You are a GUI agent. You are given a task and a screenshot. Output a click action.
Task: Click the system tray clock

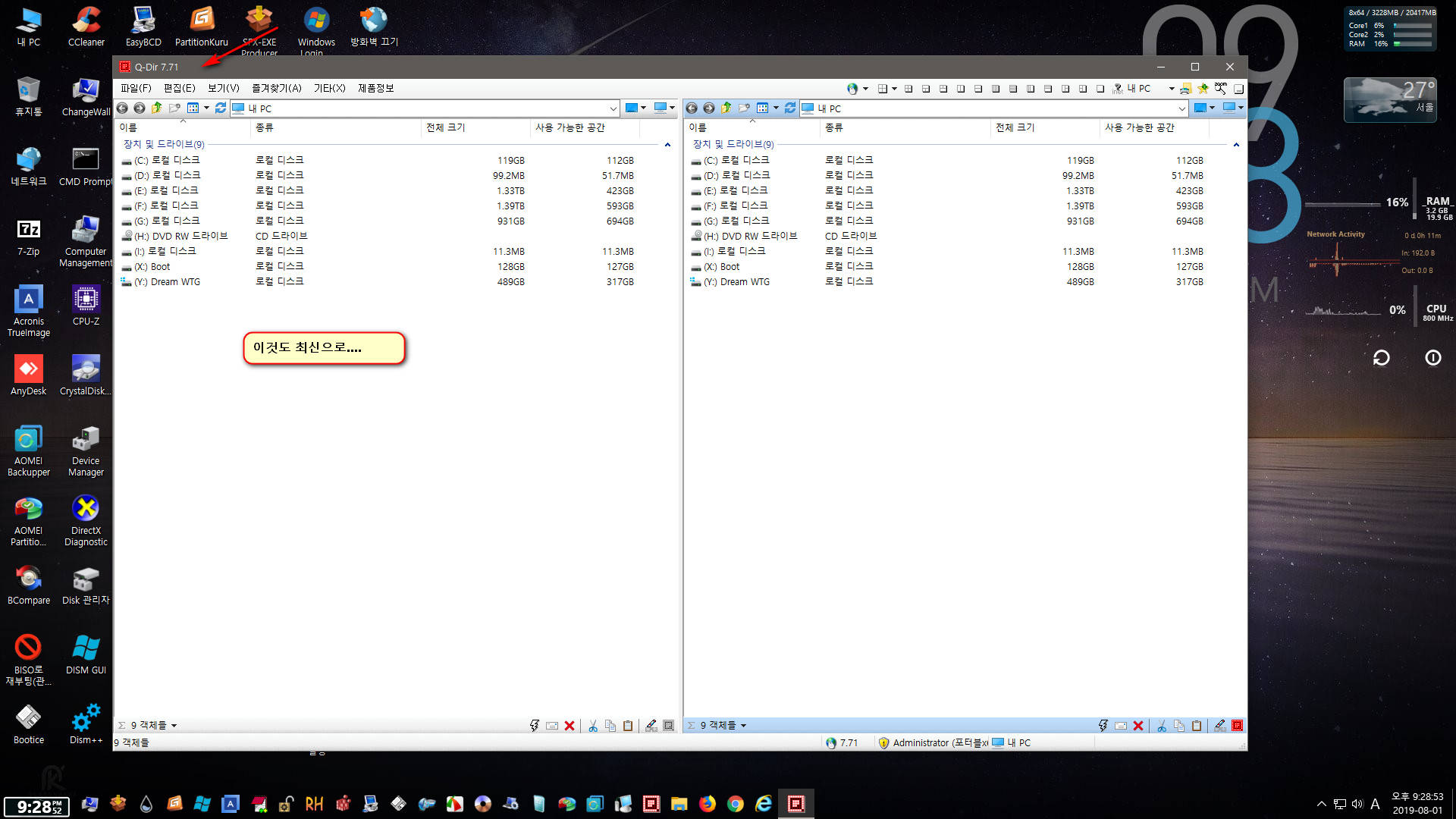(1417, 804)
